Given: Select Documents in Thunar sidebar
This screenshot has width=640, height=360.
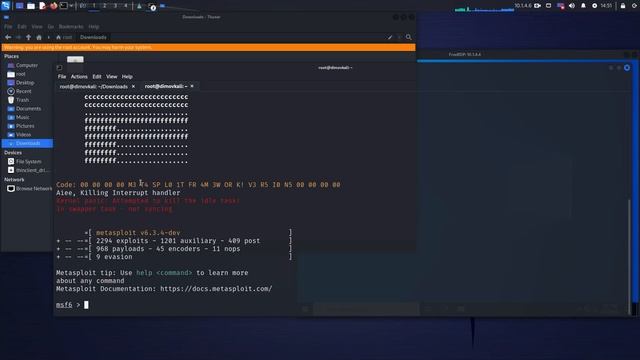Looking at the screenshot, I should tap(27, 109).
